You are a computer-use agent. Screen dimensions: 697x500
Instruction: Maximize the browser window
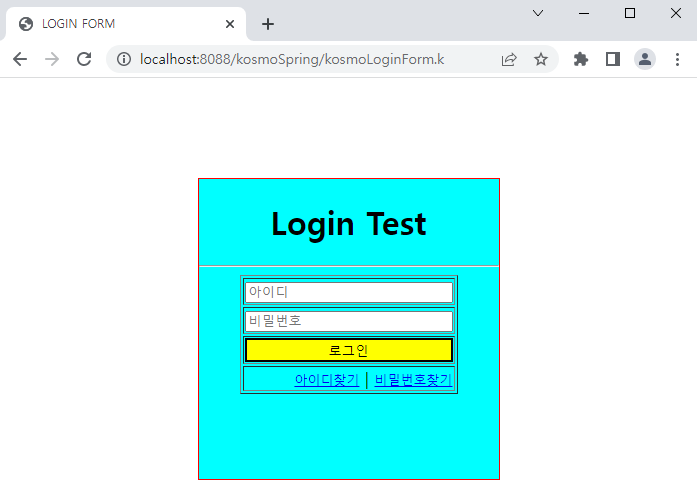[630, 13]
